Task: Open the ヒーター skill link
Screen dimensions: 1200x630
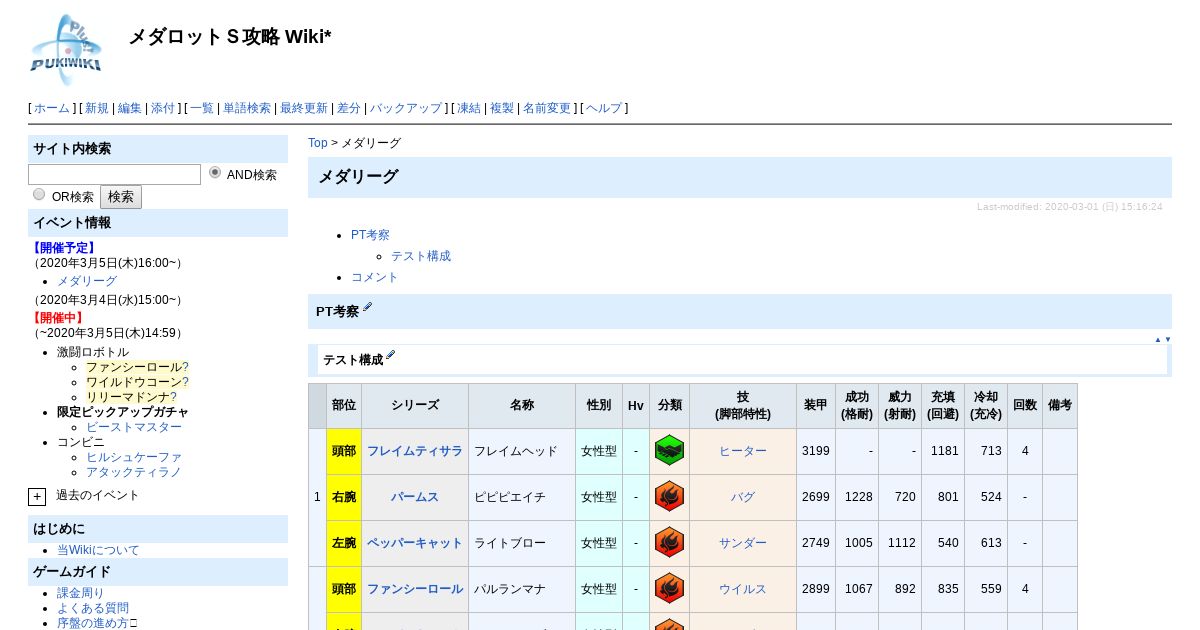Action: coord(743,451)
